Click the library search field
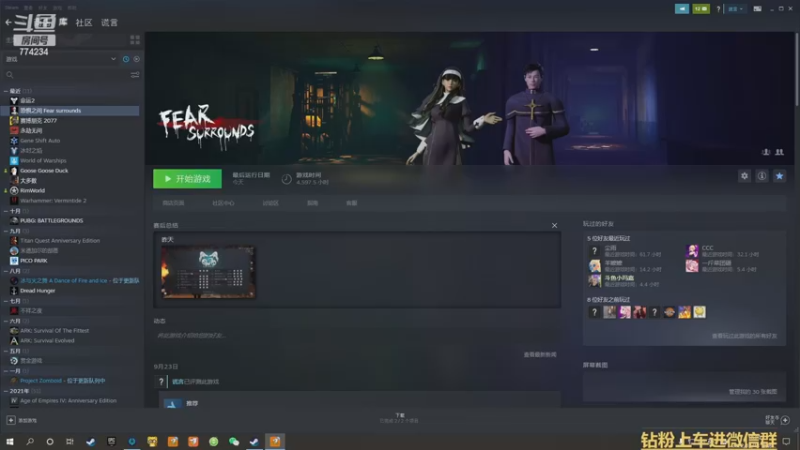The height and width of the screenshot is (450, 800). (66, 75)
